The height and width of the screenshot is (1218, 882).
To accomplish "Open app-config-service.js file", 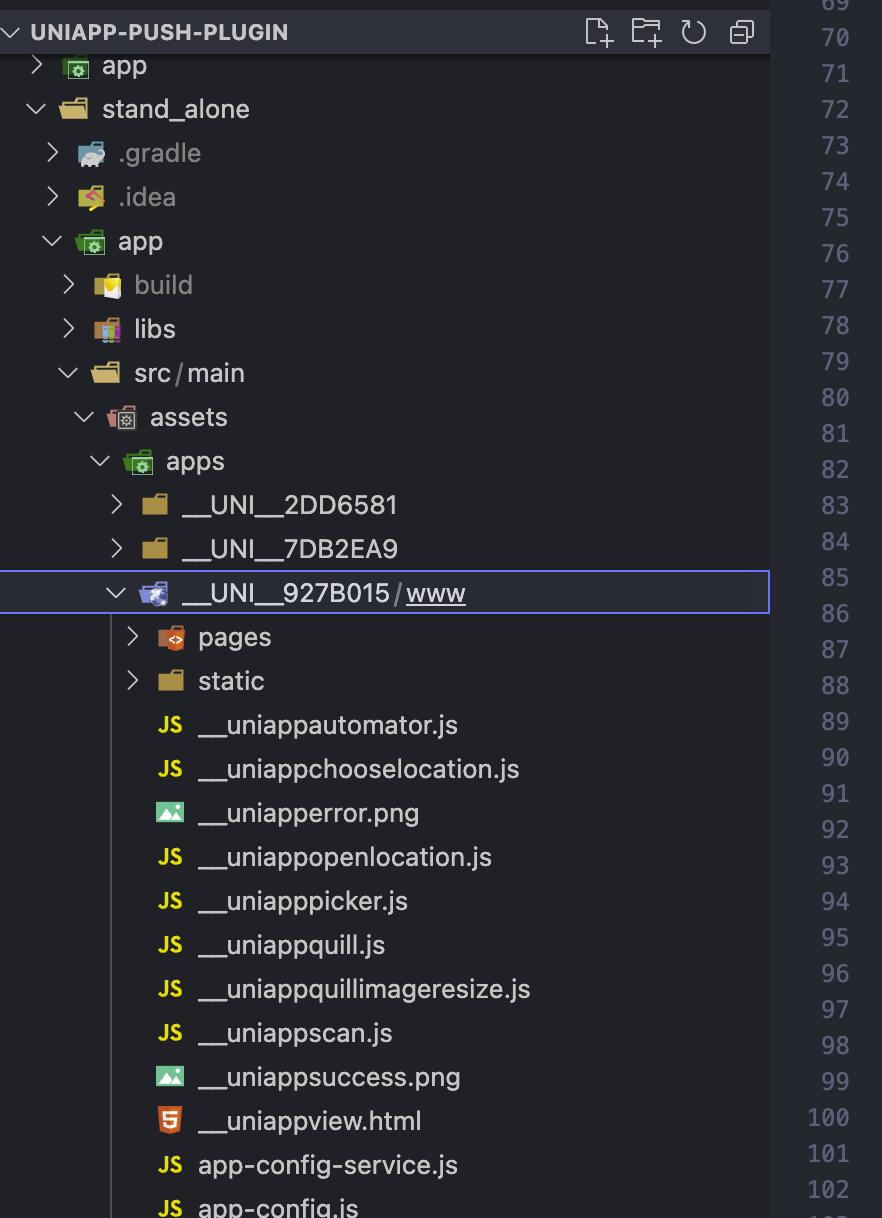I will pyautogui.click(x=328, y=1165).
